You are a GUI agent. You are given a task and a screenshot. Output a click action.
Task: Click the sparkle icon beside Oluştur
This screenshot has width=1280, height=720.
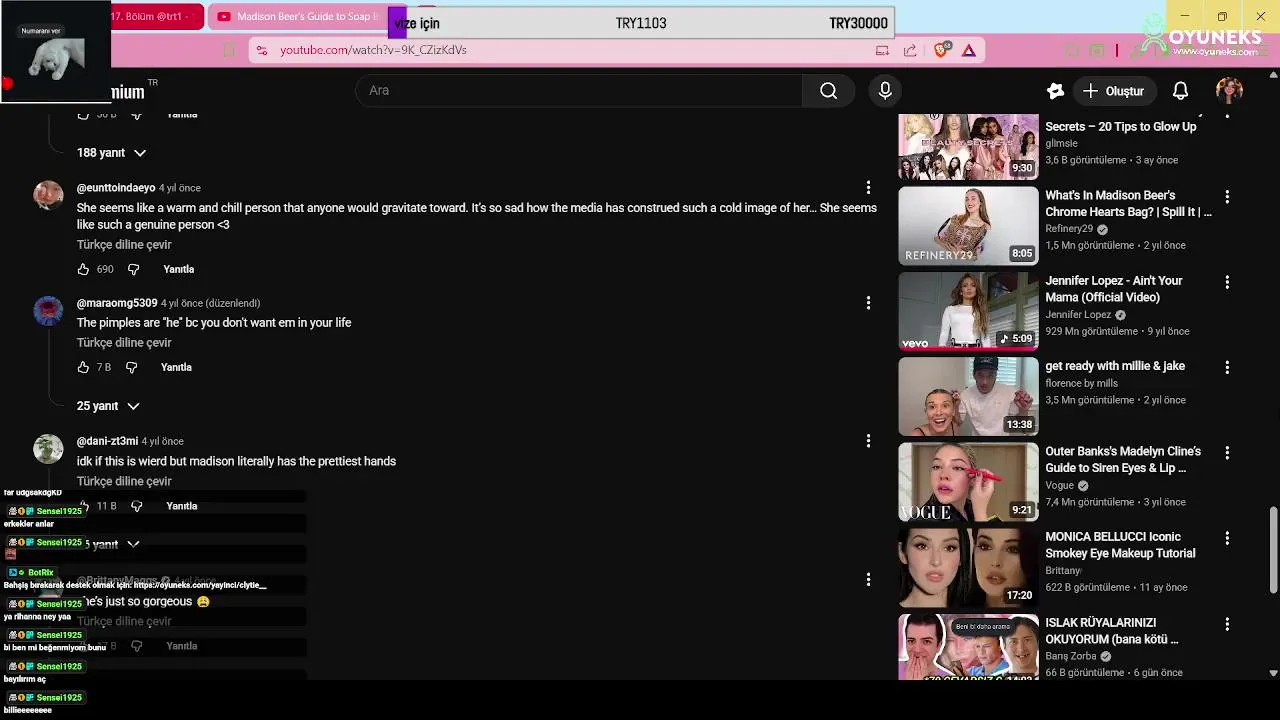[x=1055, y=91]
